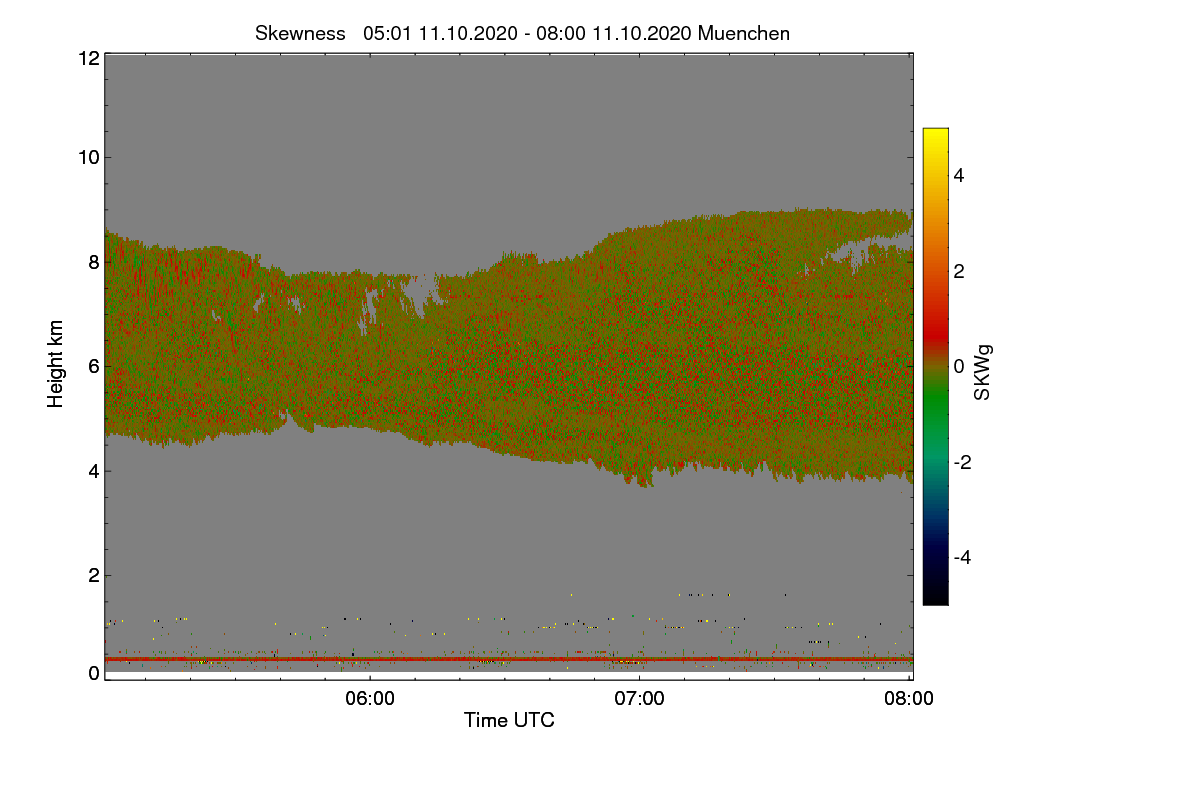Image resolution: width=1200 pixels, height=800 pixels.
Task: Click the 'Height km' y-axis label
Action: (x=55, y=364)
